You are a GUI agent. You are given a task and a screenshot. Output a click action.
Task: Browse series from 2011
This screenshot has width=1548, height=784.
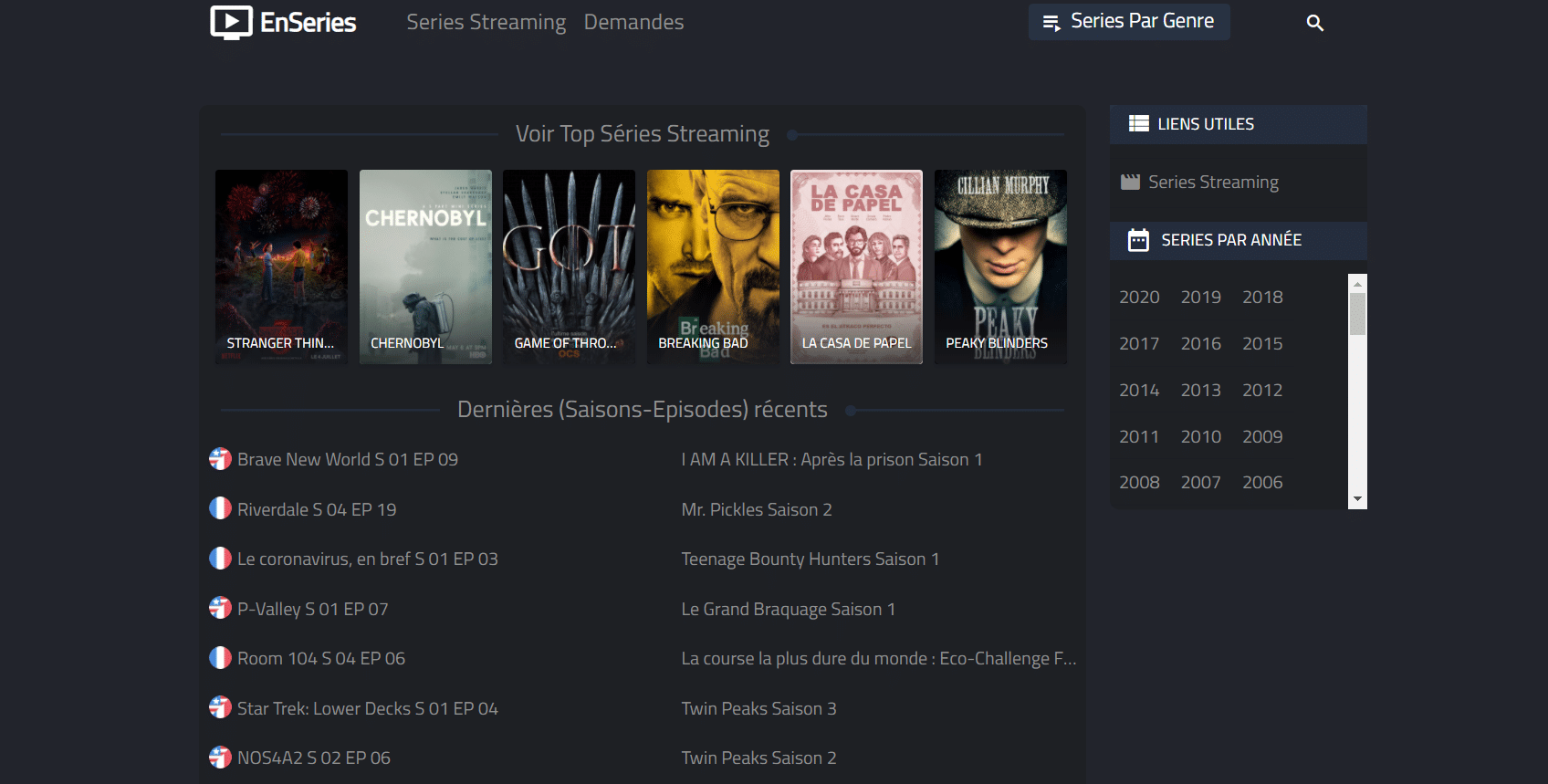click(1139, 437)
